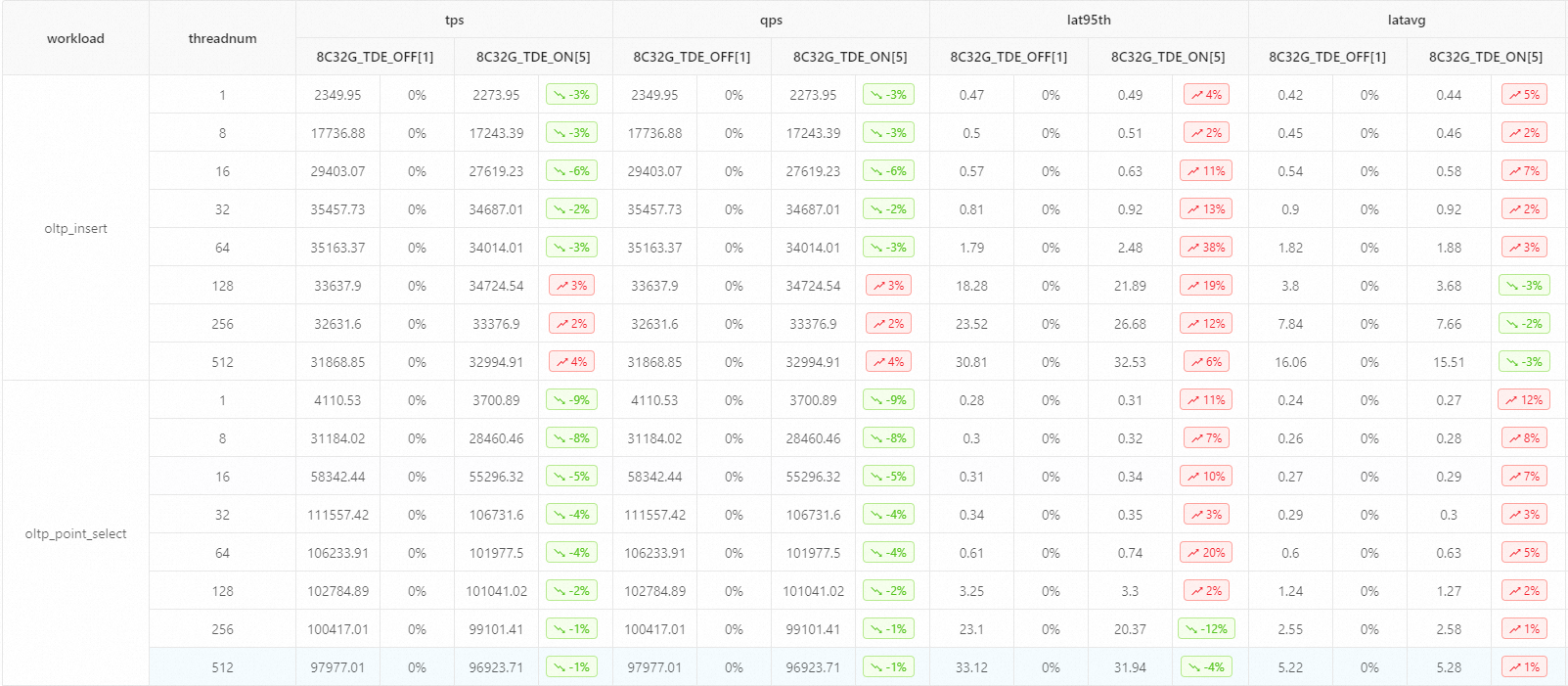Click the oltp_insert workload cell
Screen dimensions: 1568x686
click(x=75, y=228)
